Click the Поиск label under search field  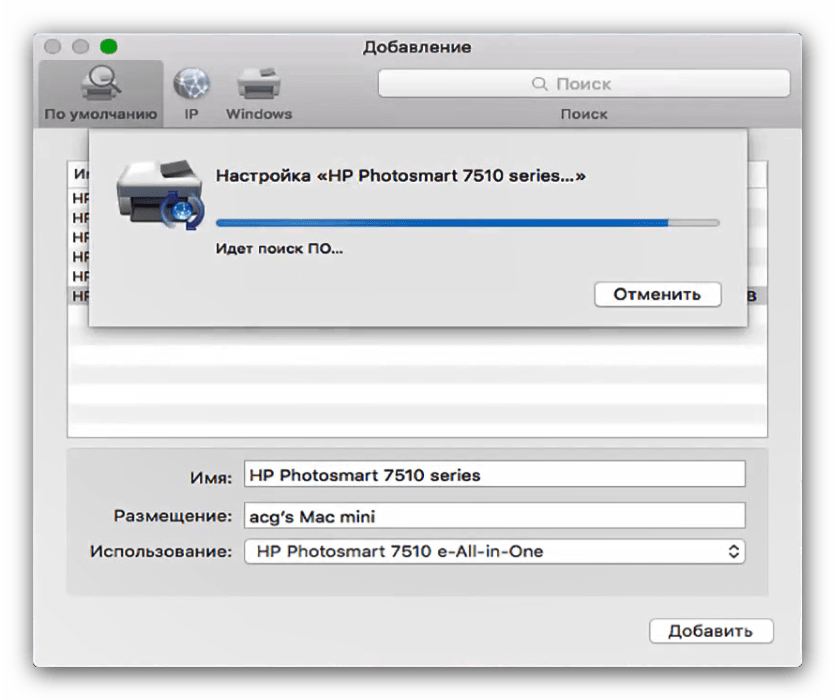coord(584,114)
